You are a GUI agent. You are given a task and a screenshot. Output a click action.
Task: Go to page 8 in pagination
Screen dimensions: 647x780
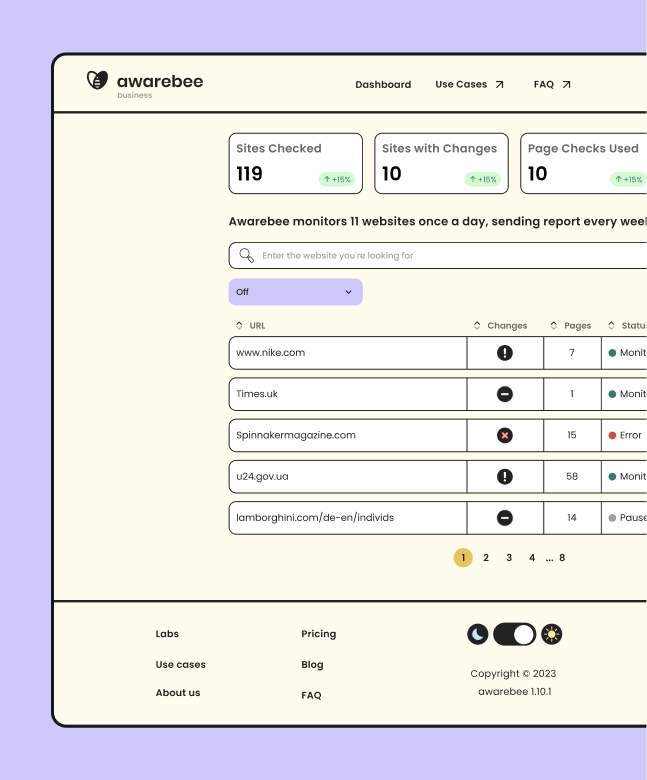coord(562,558)
